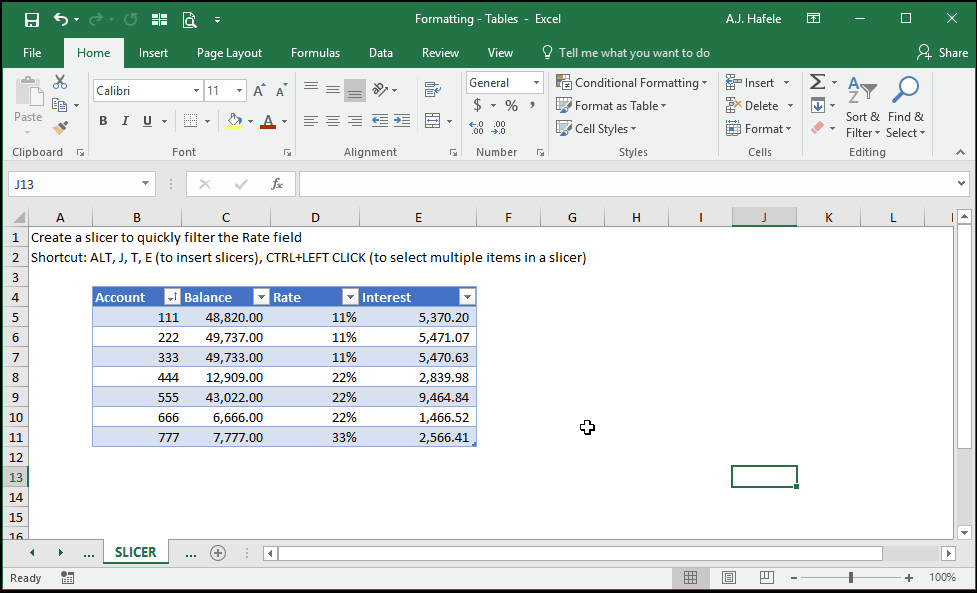The height and width of the screenshot is (593, 977).
Task: Switch to the Formulas tab
Action: 315,53
